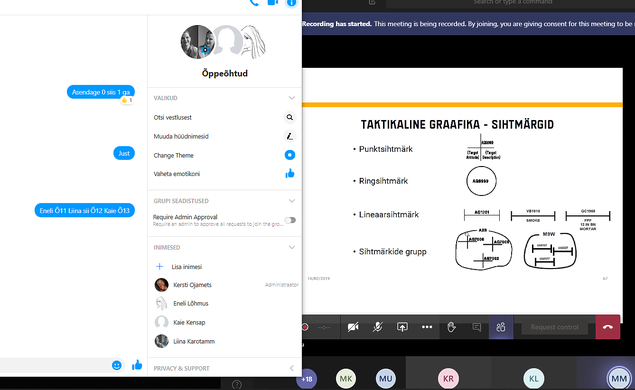Expand the PRIVACY & SUPPORT section
Screen dimensions: 635x390
292,368
